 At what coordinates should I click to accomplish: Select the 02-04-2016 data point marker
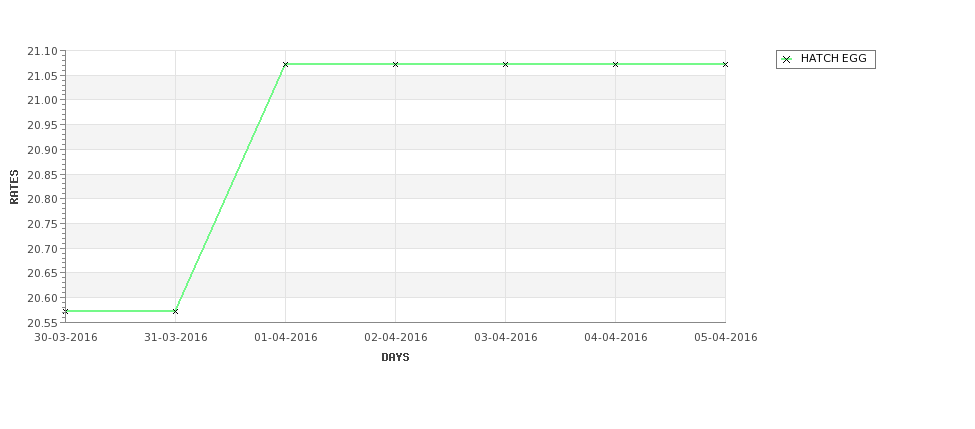(395, 65)
